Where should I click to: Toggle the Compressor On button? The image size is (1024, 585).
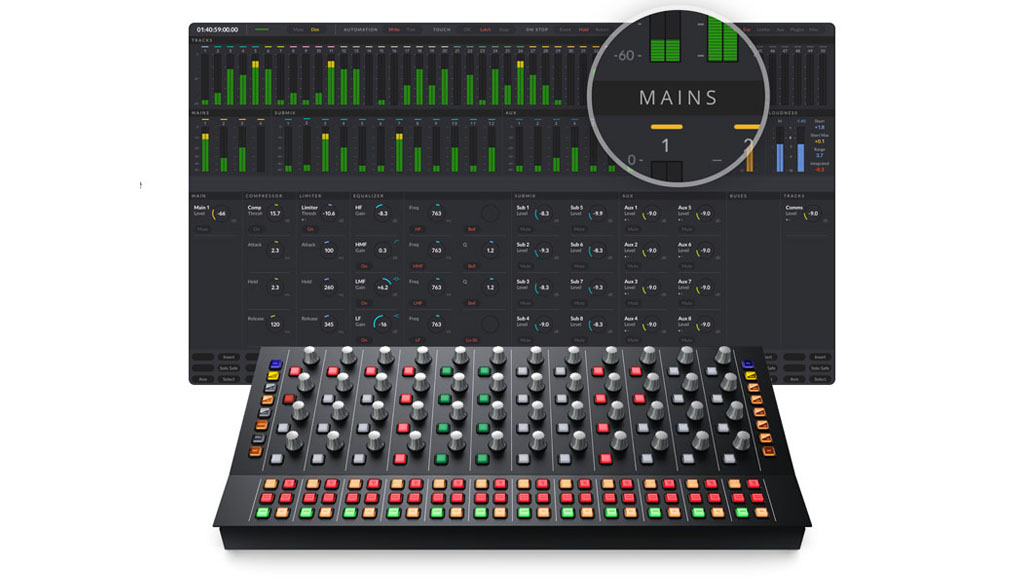pyautogui.click(x=257, y=229)
